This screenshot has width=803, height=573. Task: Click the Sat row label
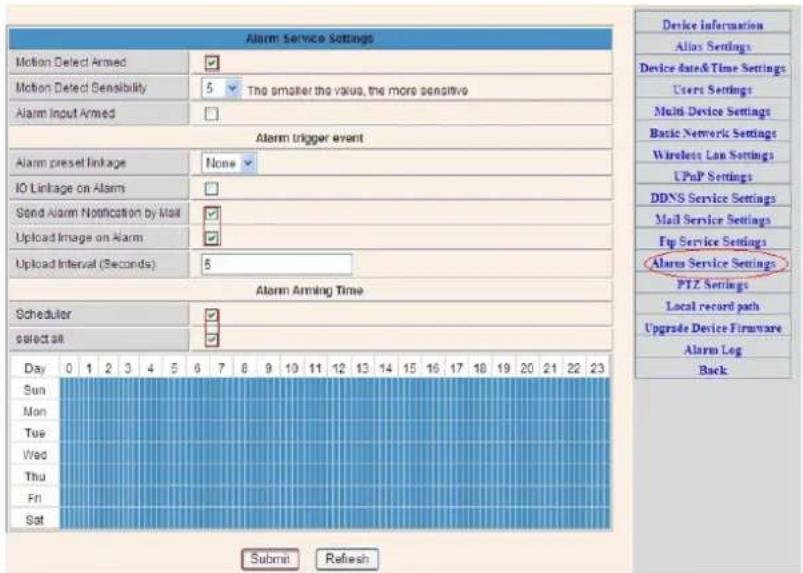click(35, 520)
